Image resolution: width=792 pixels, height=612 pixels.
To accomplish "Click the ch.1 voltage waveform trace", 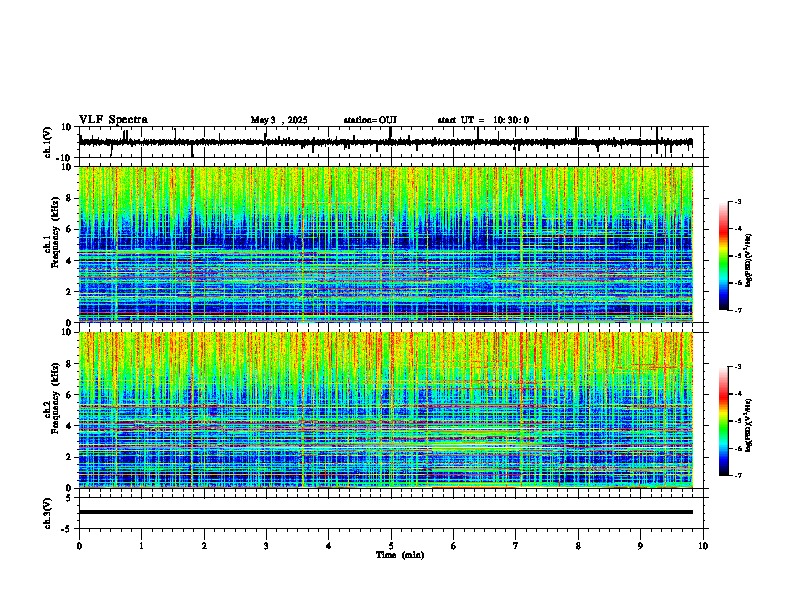I will 386,142.
